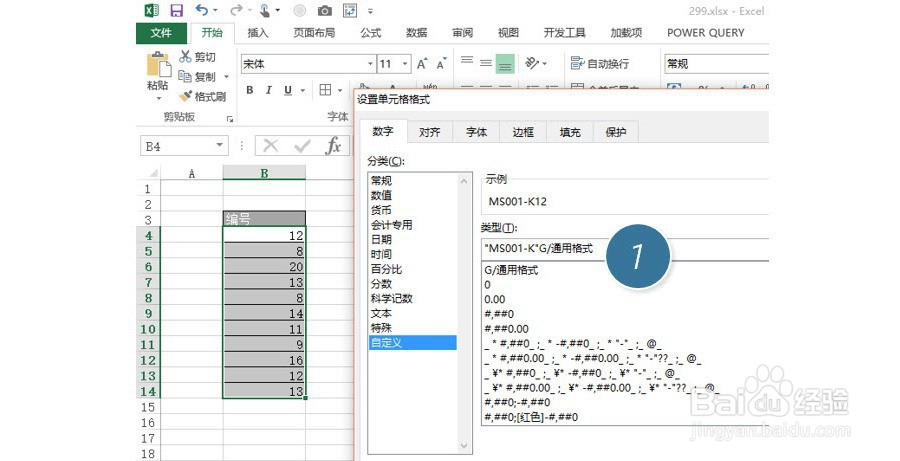Open the font name dropdown (宋体)

coord(370,64)
